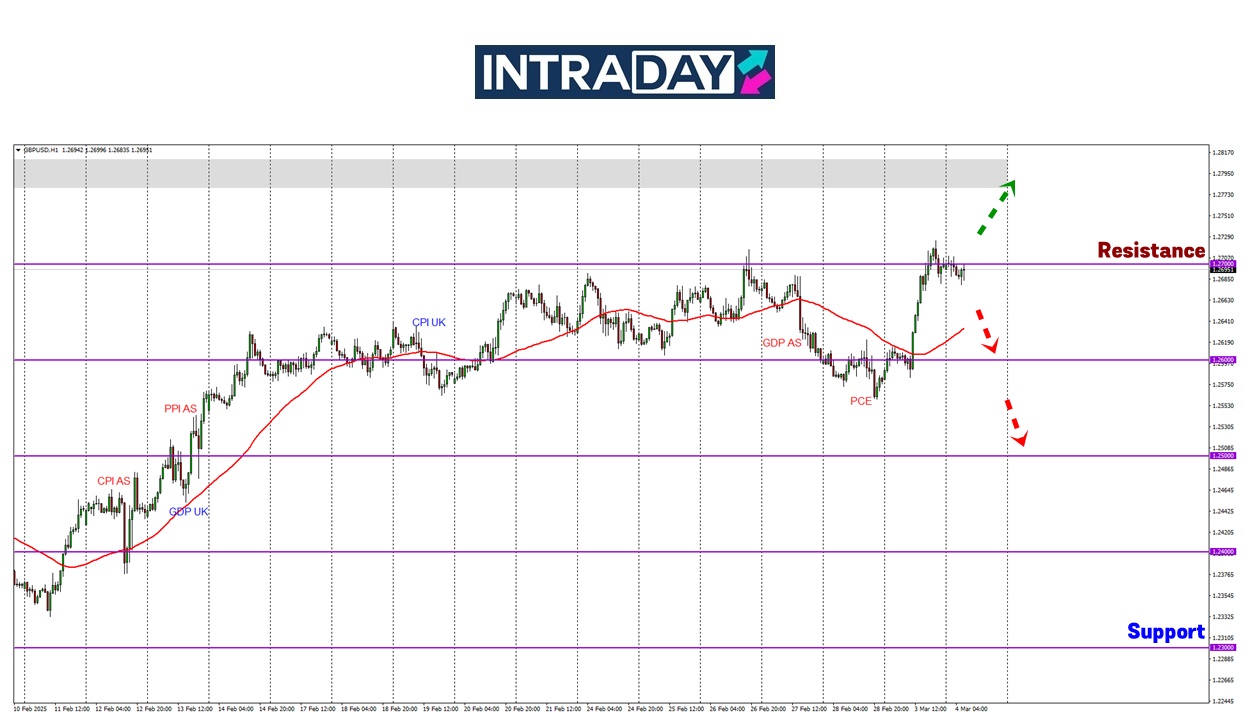Select the PCE event label
Image resolution: width=1250 pixels, height=716 pixels.
pyautogui.click(x=861, y=401)
